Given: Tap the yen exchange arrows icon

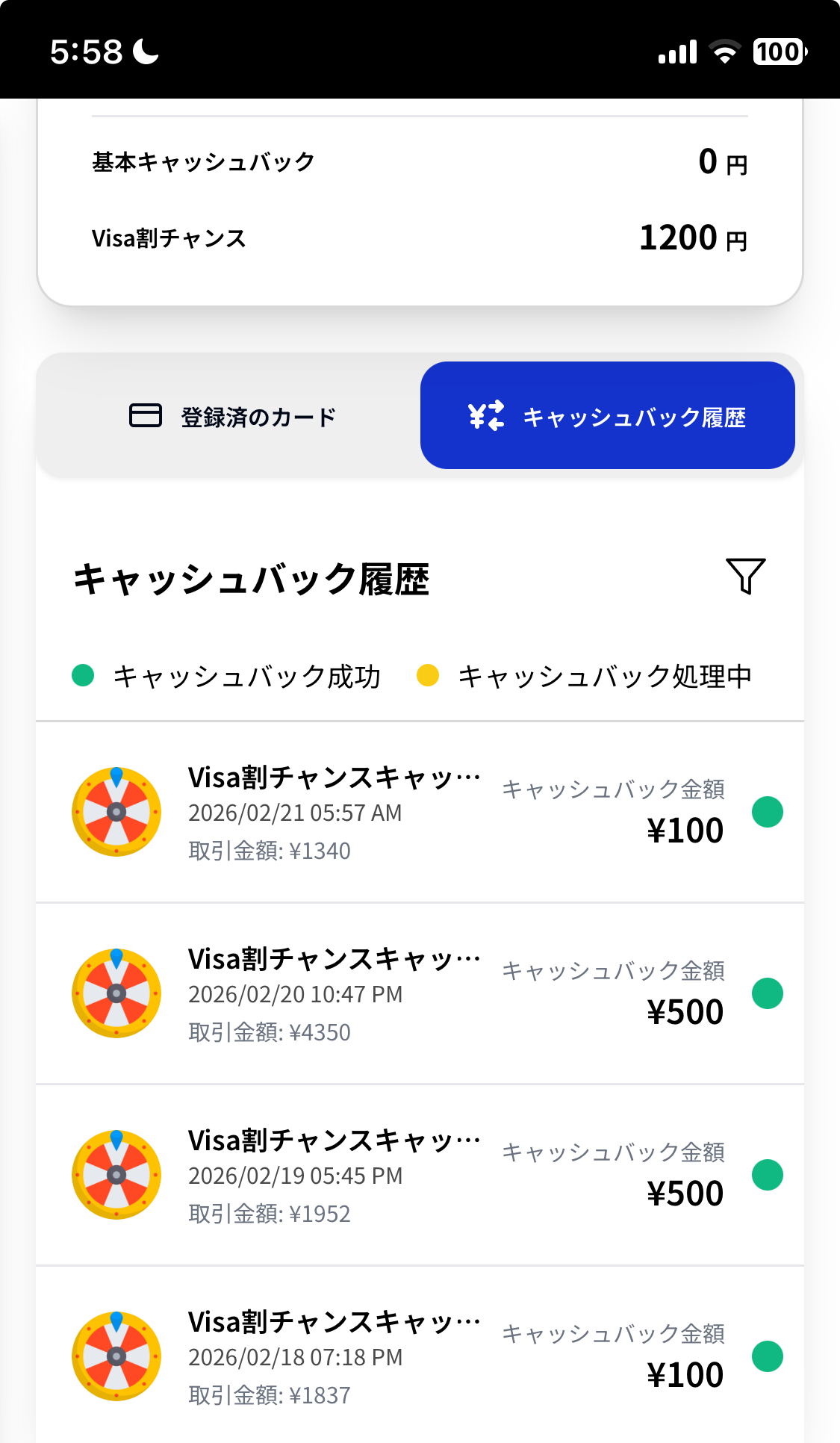Looking at the screenshot, I should [x=486, y=416].
